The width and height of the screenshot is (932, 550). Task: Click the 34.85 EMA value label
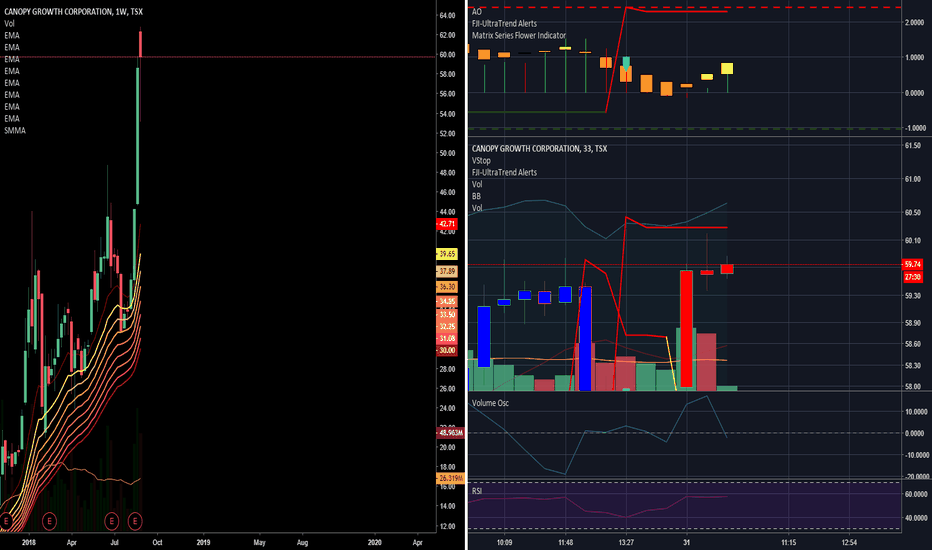click(x=446, y=301)
